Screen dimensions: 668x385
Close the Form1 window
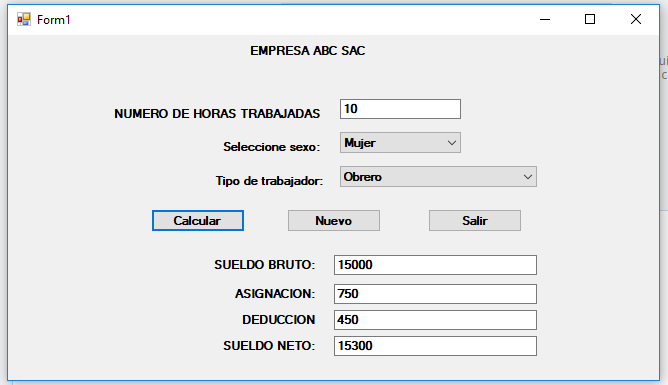point(636,19)
